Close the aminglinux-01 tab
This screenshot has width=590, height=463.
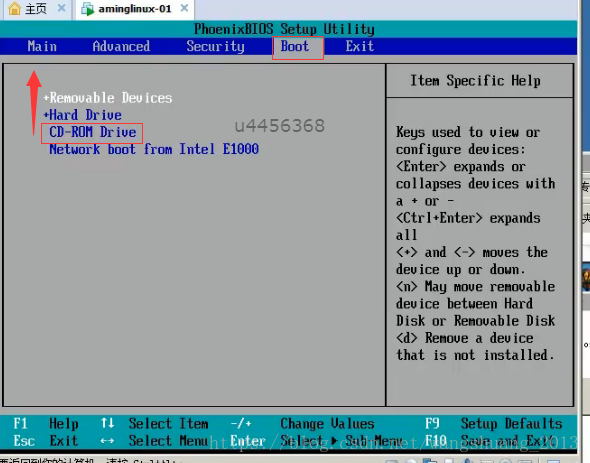click(184, 8)
